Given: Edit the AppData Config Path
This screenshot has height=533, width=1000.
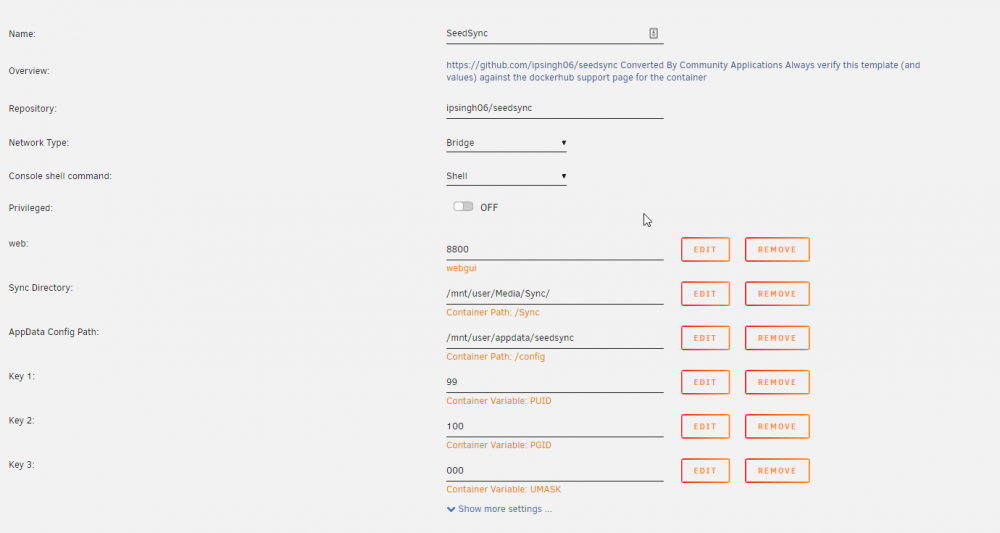Looking at the screenshot, I should 705,338.
